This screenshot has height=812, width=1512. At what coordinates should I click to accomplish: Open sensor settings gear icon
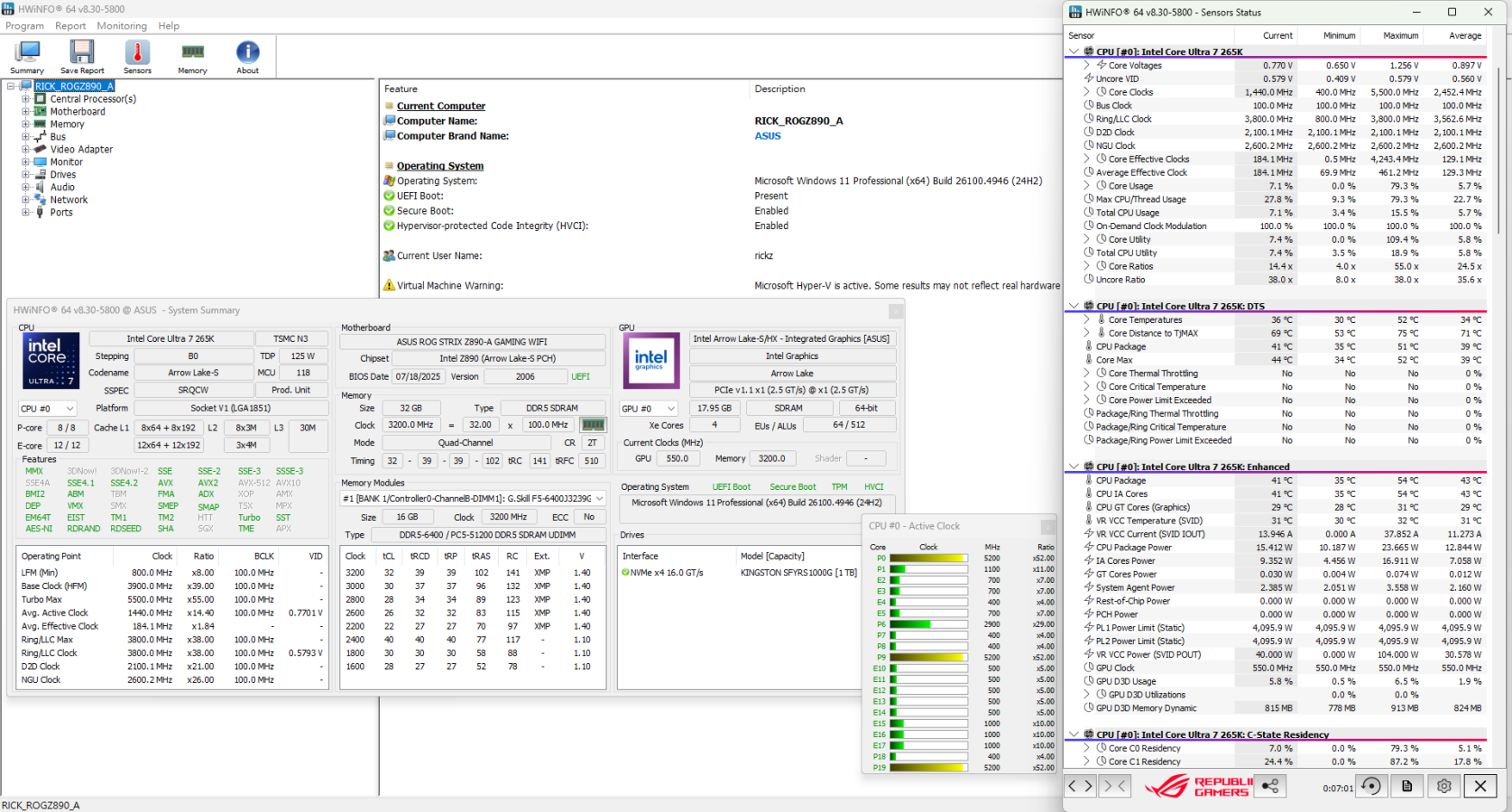click(x=1443, y=786)
